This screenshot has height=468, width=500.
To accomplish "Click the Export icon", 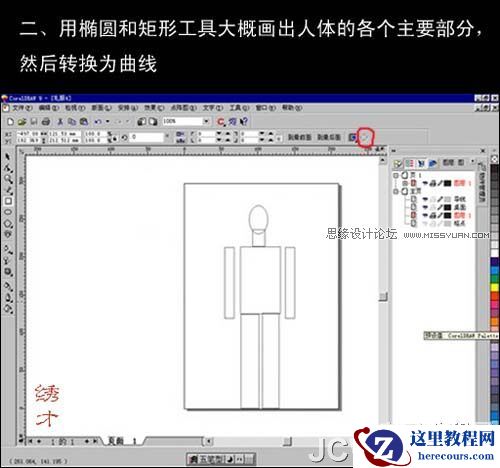I will pyautogui.click(x=153, y=122).
